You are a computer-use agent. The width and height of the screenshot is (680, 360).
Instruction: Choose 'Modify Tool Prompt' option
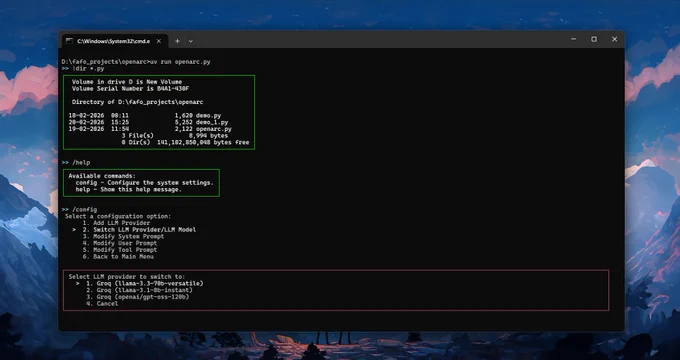pos(120,250)
